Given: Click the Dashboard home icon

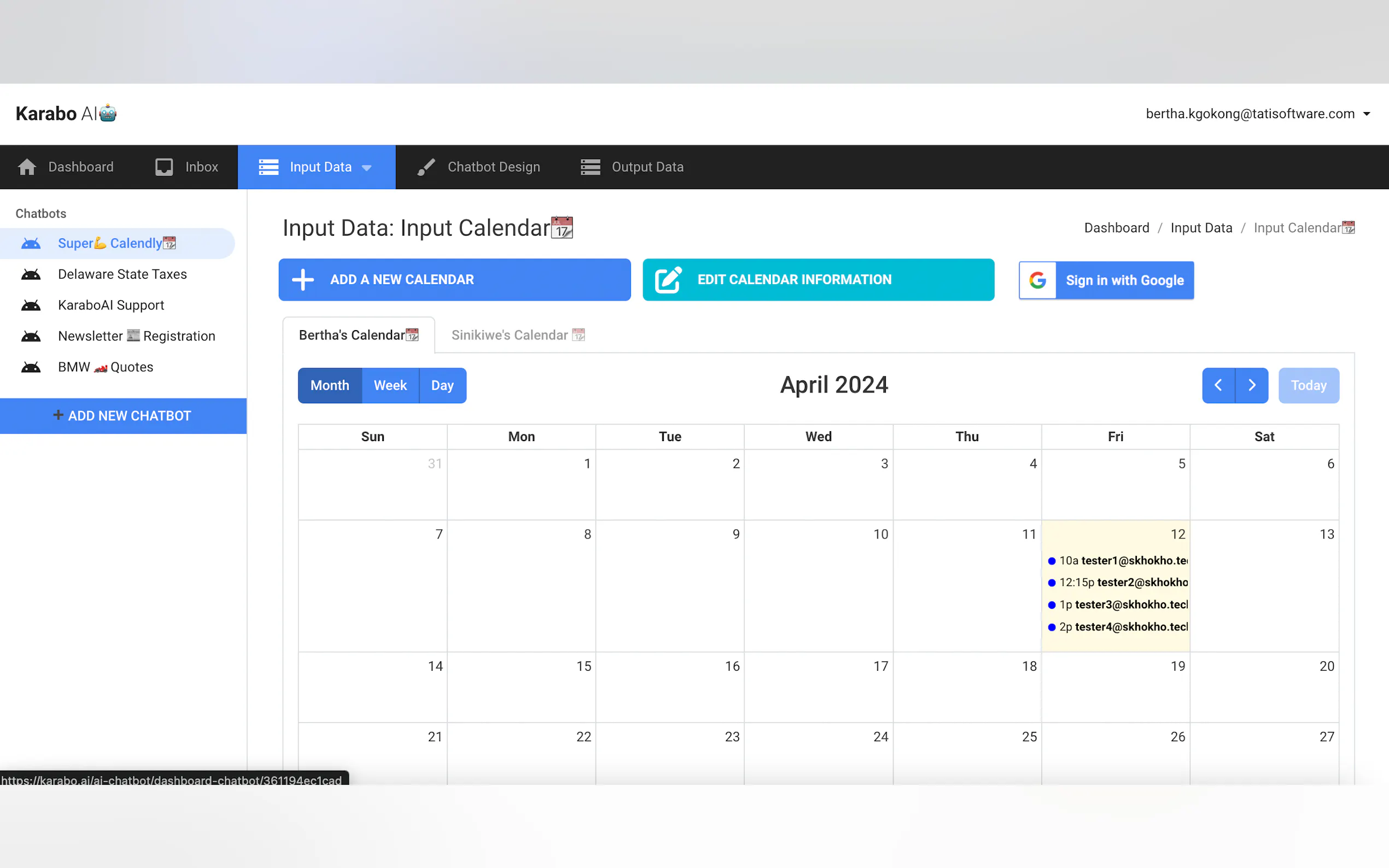Looking at the screenshot, I should 27,167.
